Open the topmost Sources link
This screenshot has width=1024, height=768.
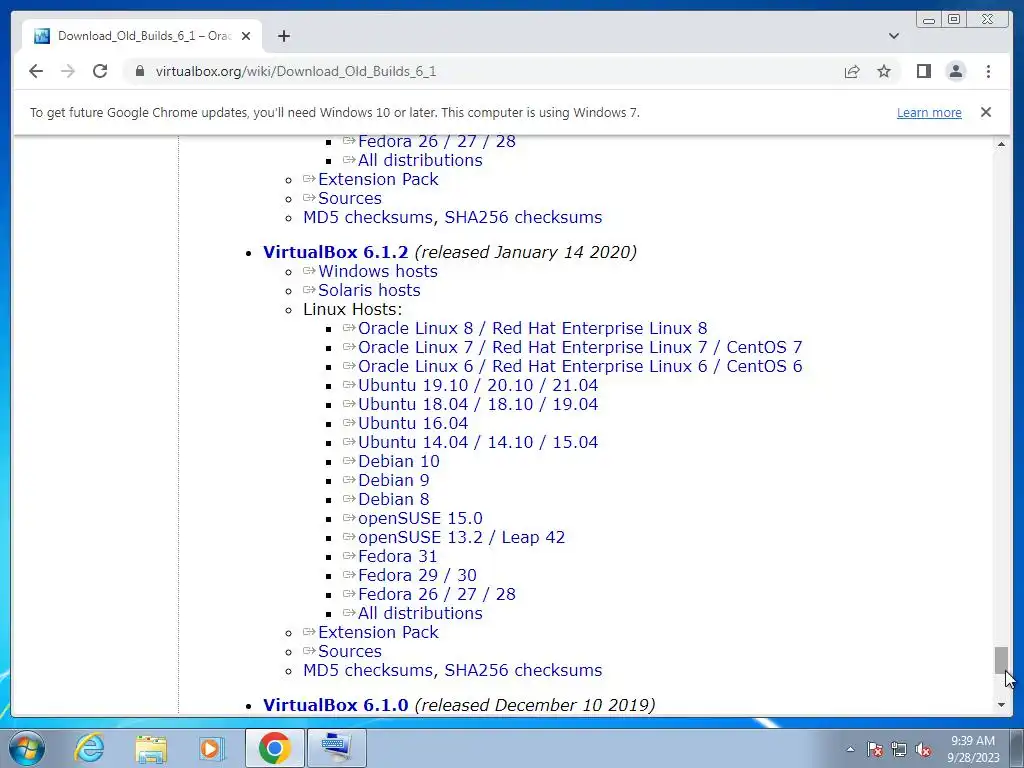point(350,198)
